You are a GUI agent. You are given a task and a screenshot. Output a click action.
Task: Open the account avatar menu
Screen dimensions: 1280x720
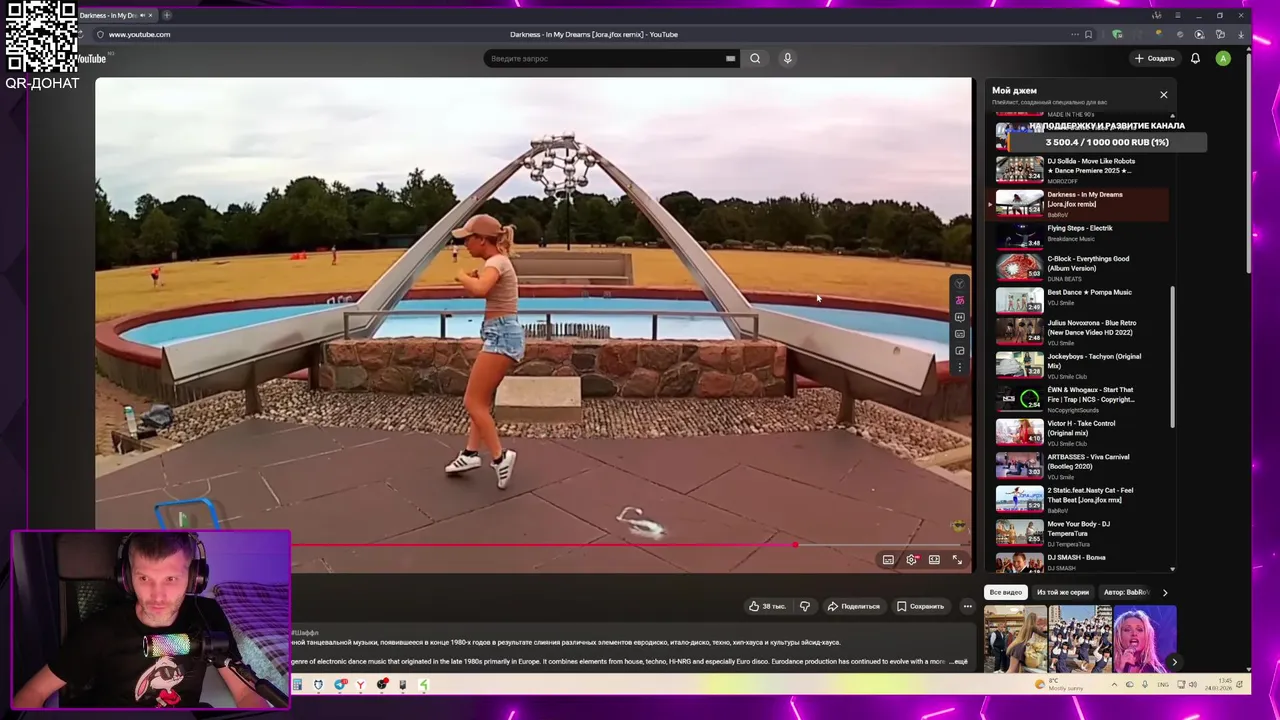[x=1223, y=58]
